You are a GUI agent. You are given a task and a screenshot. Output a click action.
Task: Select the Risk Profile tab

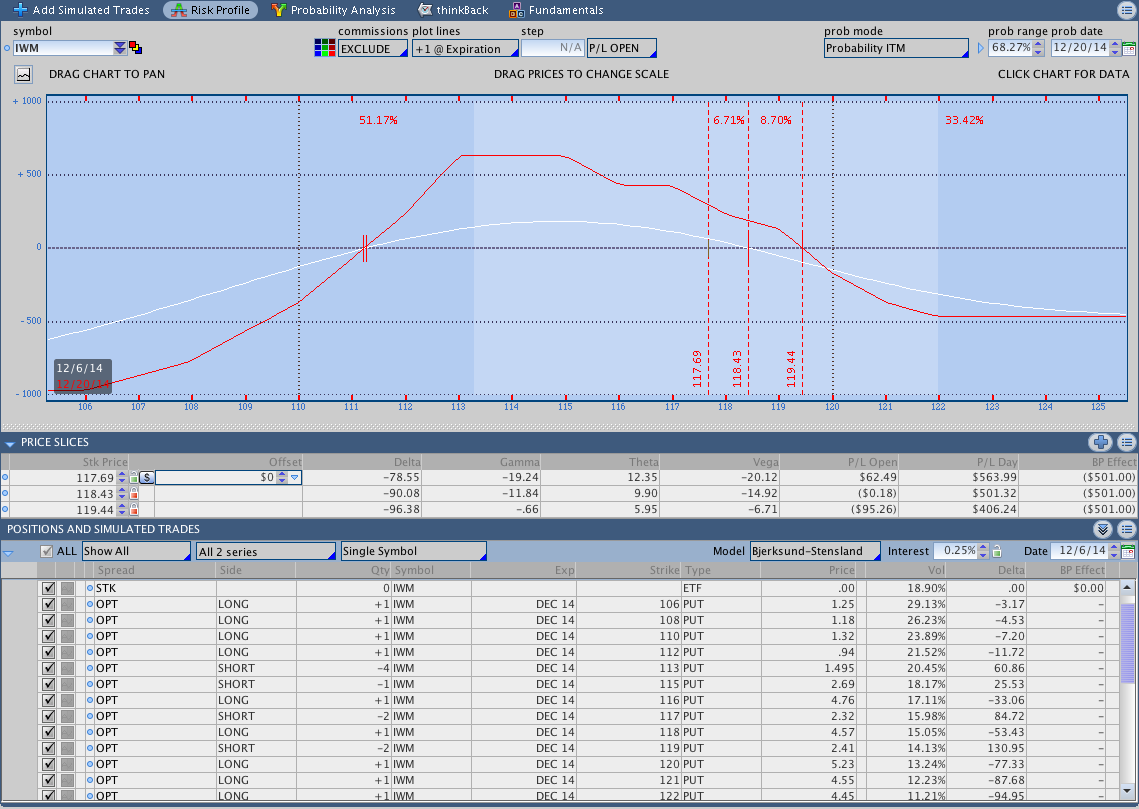pyautogui.click(x=211, y=10)
